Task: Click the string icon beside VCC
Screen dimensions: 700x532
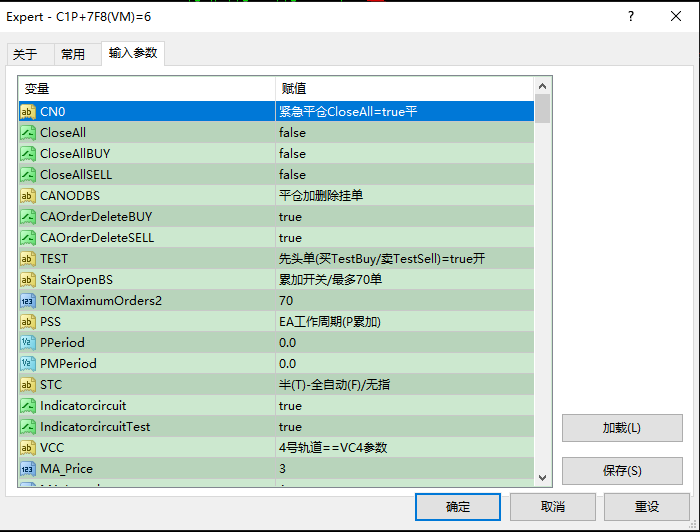Action: [28, 447]
